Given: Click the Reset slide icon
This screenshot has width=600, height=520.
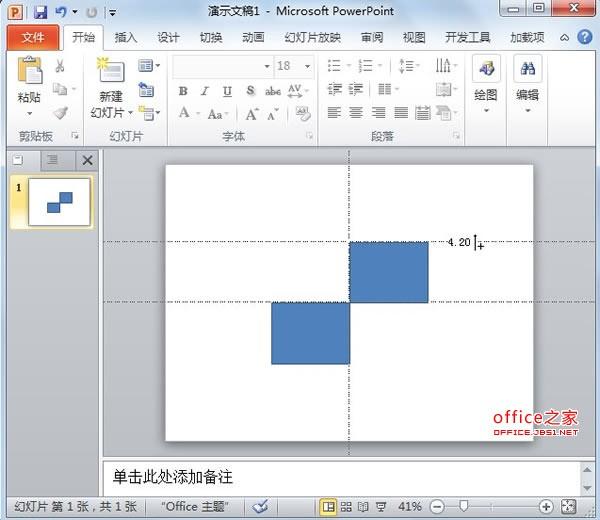Looking at the screenshot, I should point(146,89).
